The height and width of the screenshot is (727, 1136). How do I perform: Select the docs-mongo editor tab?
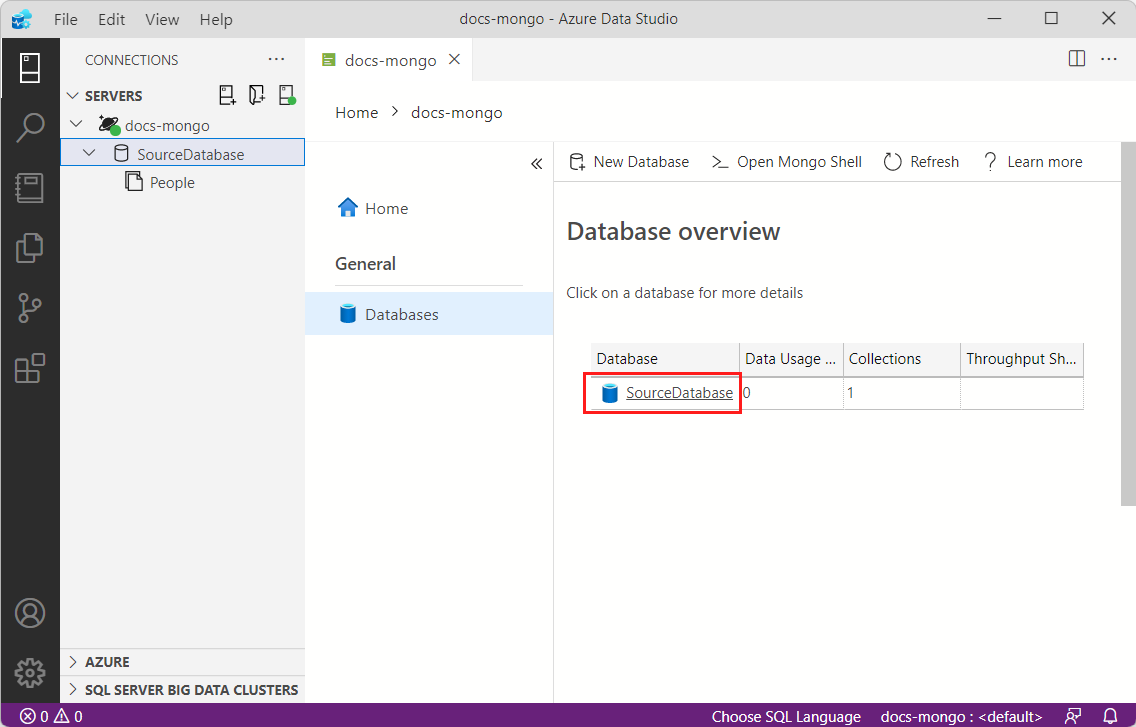point(390,60)
